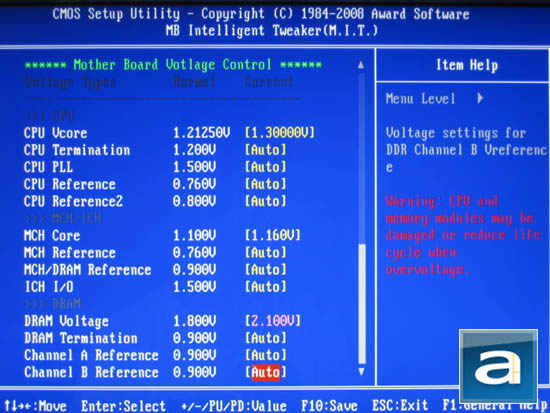Click the F10:Save hint
The image size is (550, 413).
click(329, 406)
